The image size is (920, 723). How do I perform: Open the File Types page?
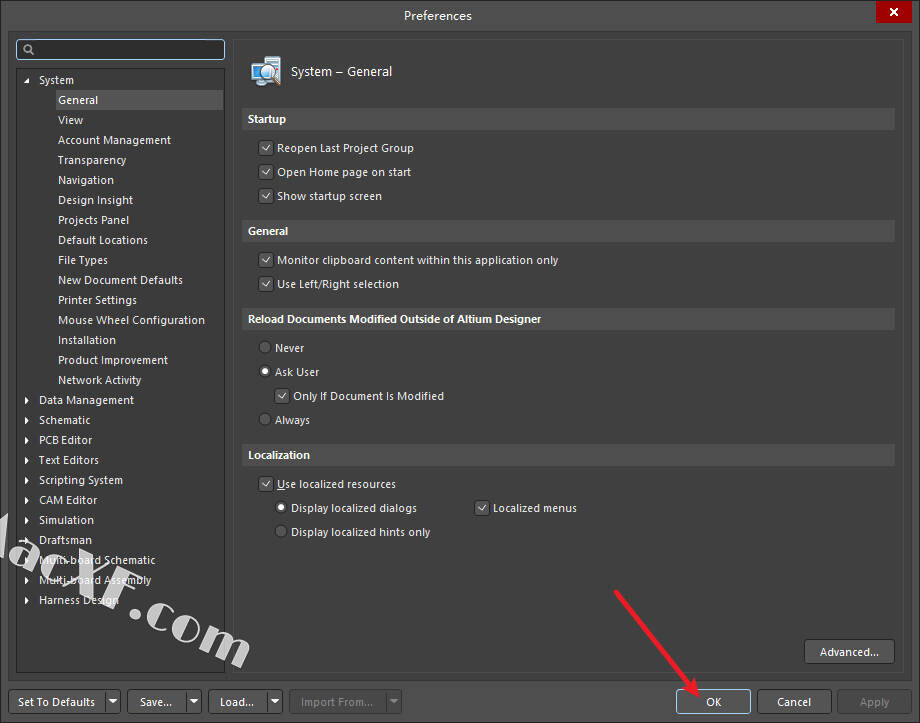[83, 259]
